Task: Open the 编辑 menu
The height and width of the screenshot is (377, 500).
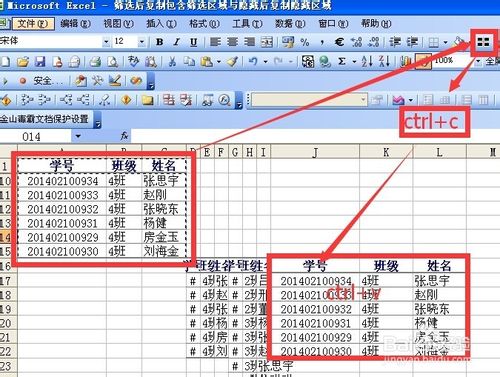Action: [75, 24]
